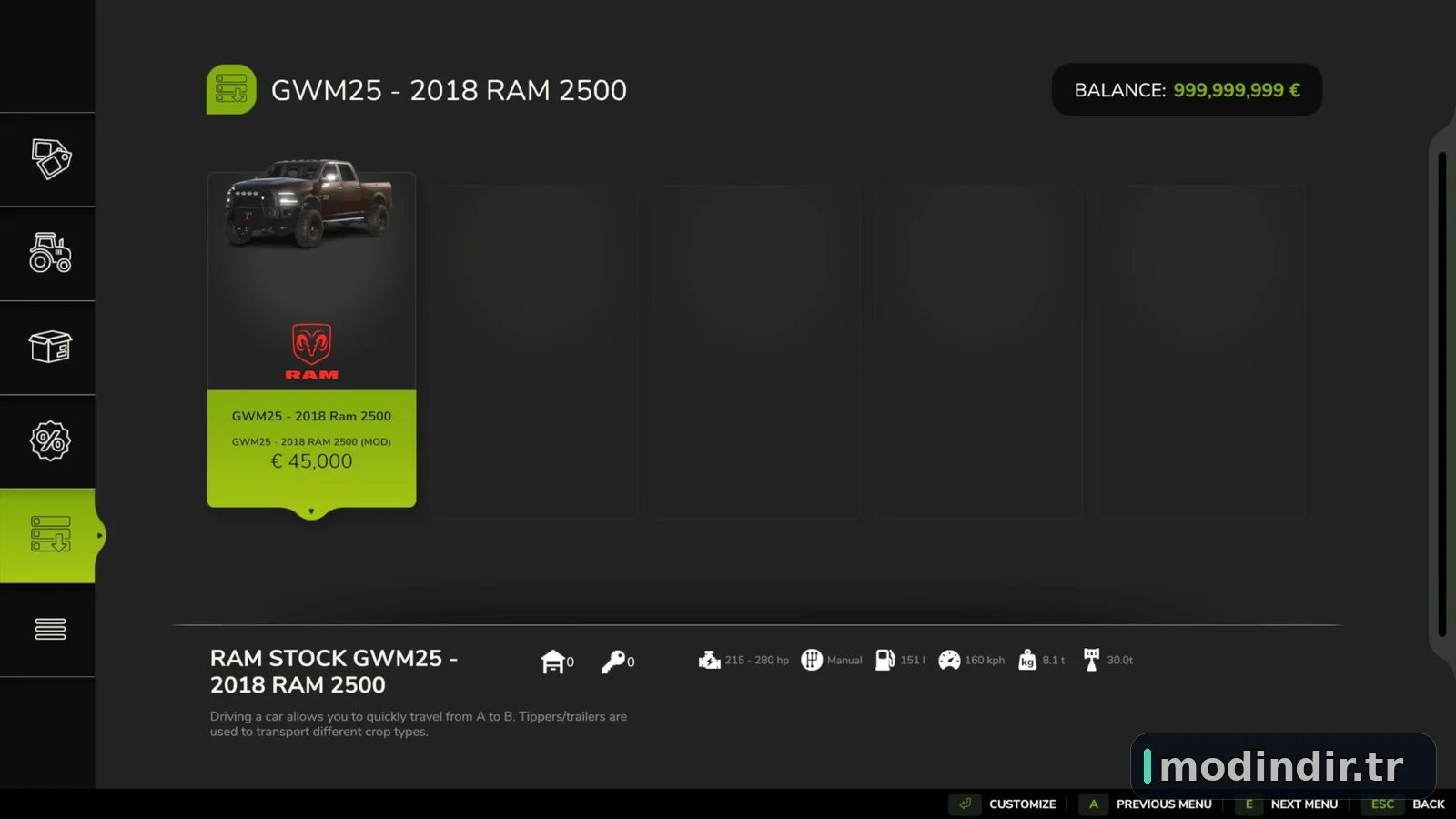Open the objects box sidebar category

[x=50, y=347]
